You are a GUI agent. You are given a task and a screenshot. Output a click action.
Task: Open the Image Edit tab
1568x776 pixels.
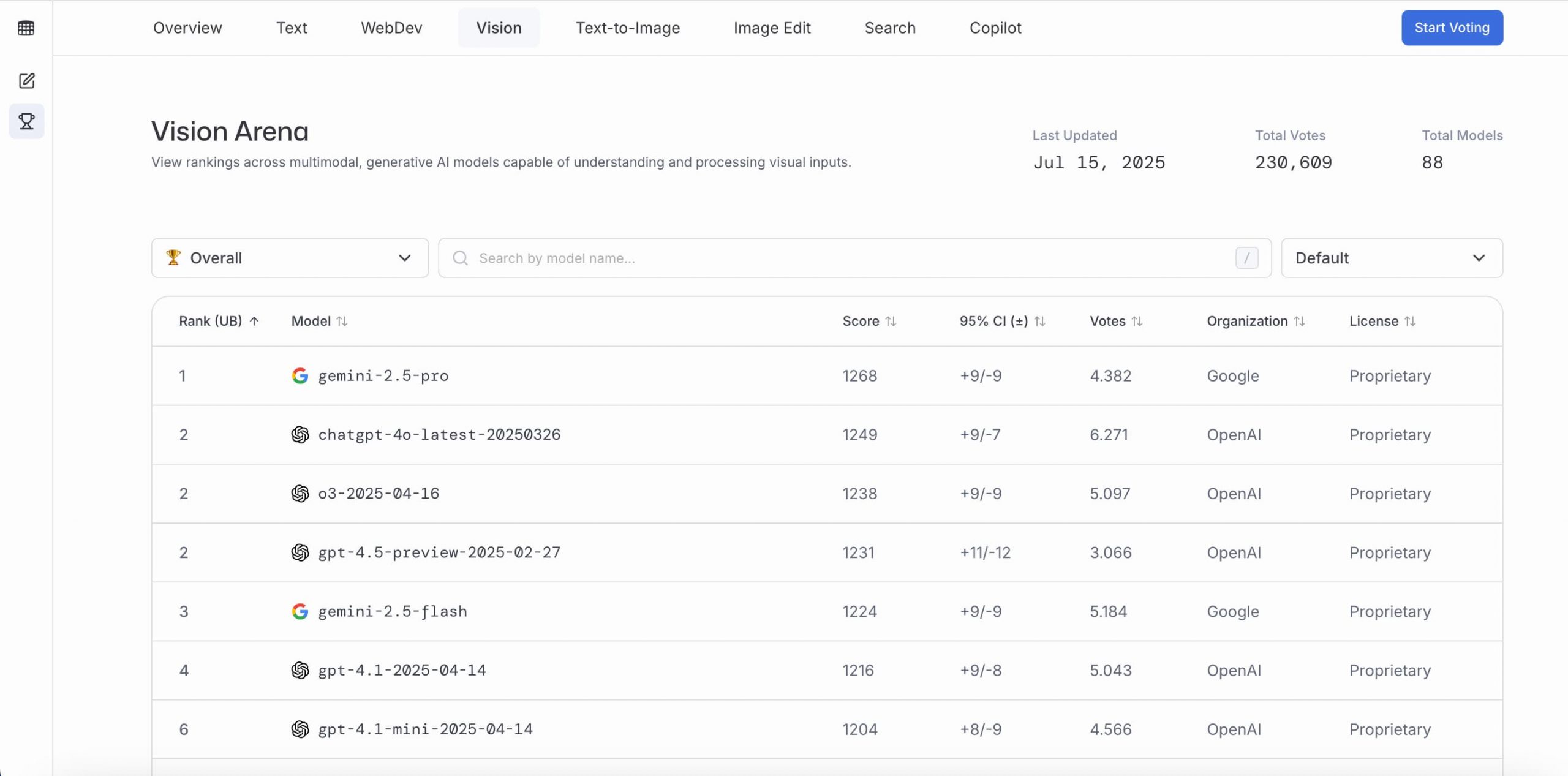(772, 28)
